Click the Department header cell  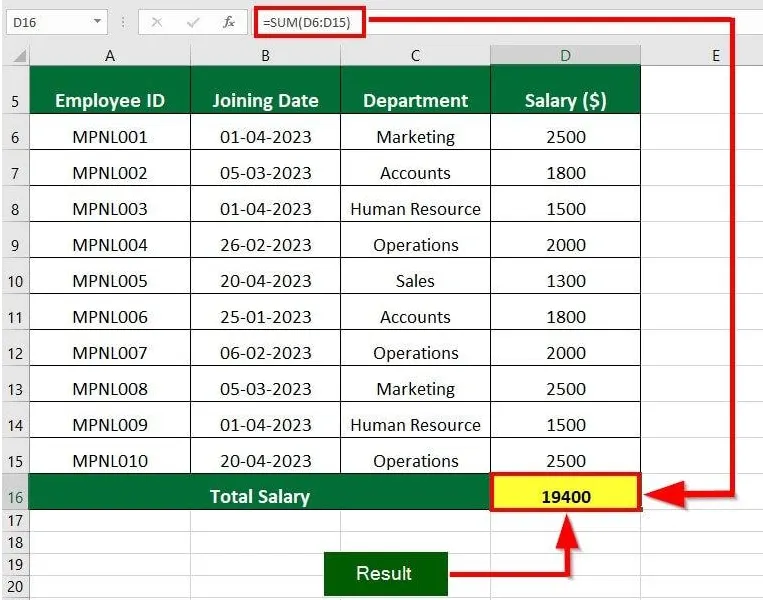(415, 90)
